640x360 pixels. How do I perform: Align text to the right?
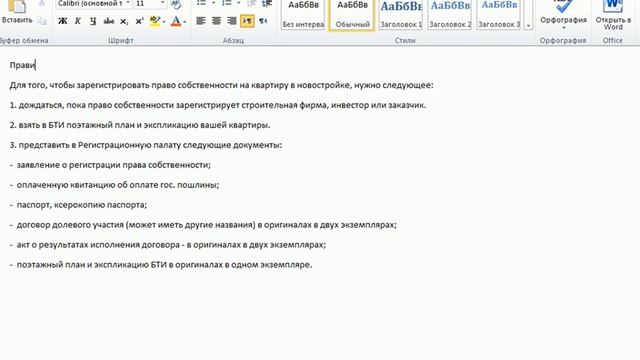click(232, 21)
